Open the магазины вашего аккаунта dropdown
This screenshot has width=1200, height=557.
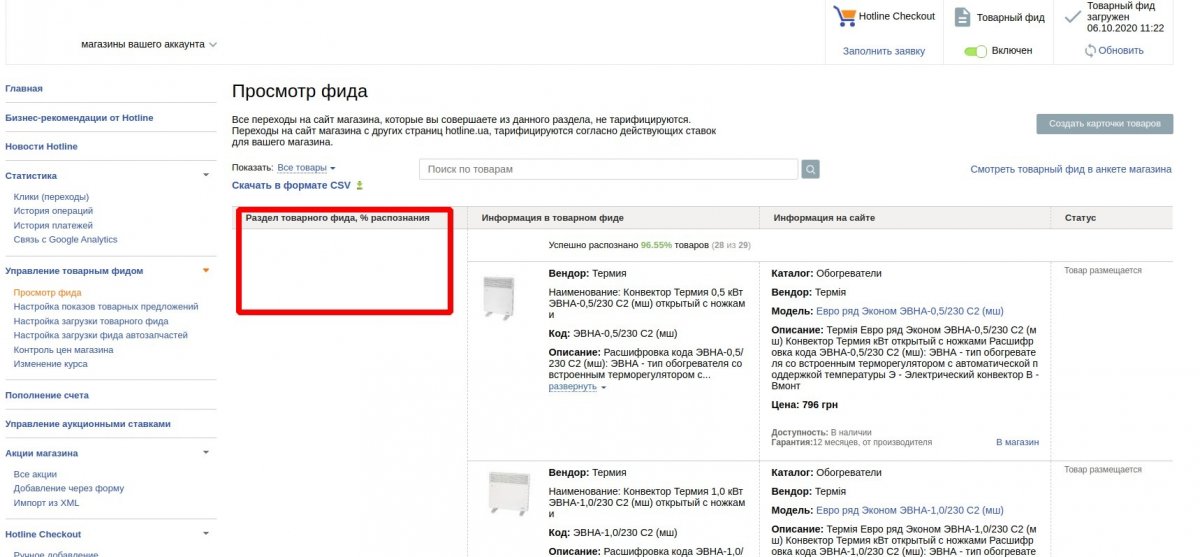[x=149, y=44]
